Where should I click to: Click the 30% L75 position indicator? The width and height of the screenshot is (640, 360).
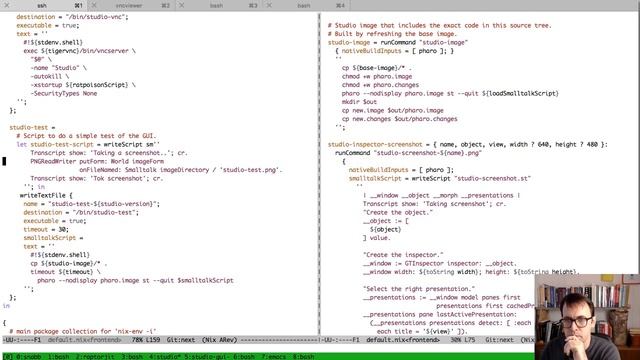pyautogui.click(x=462, y=340)
